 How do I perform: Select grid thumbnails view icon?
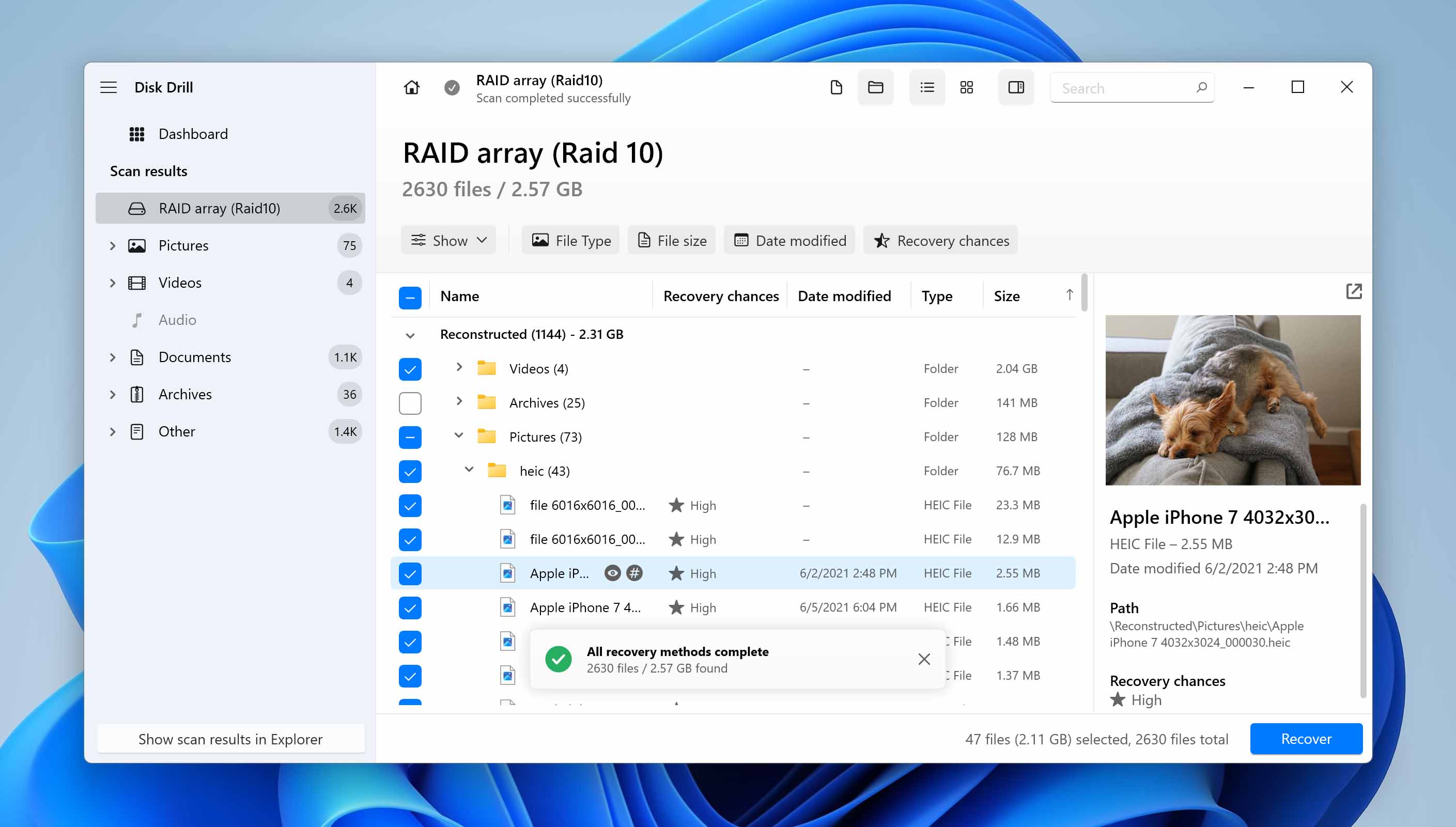pyautogui.click(x=966, y=87)
